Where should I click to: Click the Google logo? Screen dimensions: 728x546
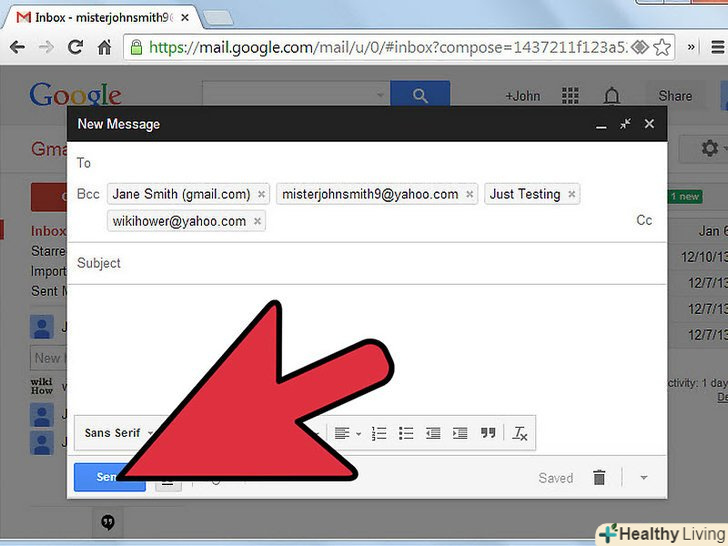pos(76,94)
